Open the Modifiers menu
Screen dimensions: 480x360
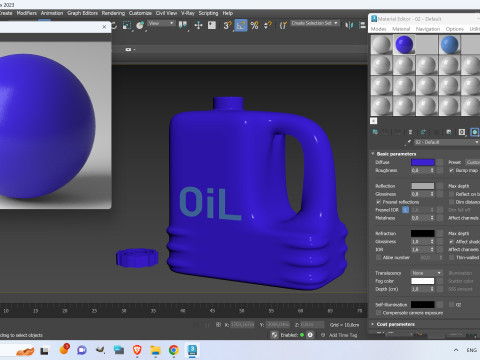[x=27, y=13]
